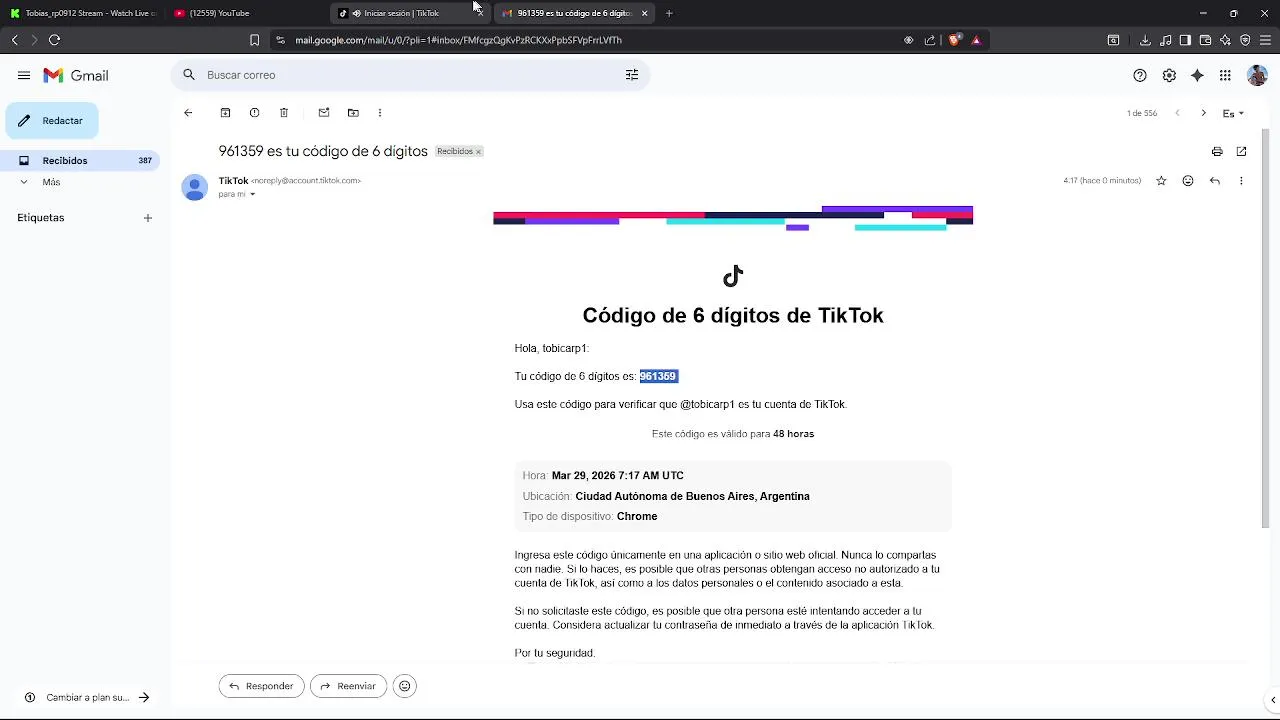Delete this email with the trash icon
Screen dimensions: 1280x720
point(284,113)
